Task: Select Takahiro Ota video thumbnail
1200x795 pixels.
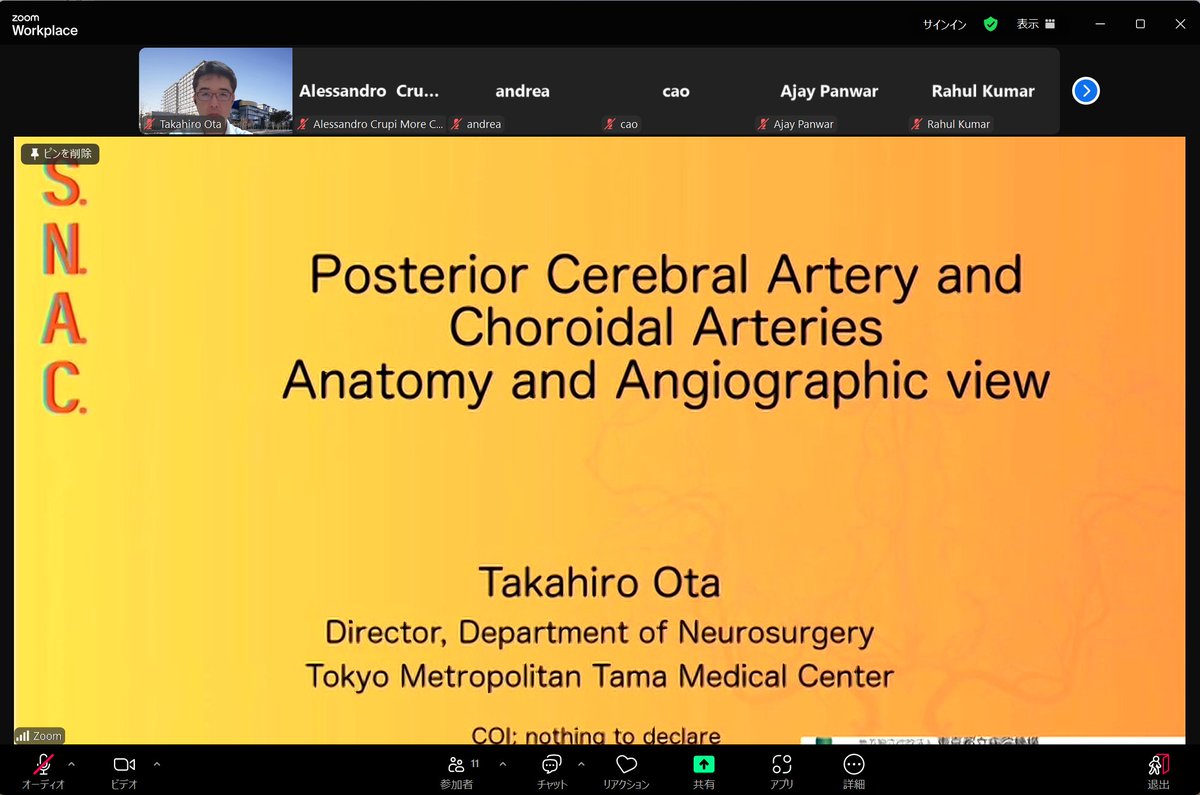Action: [215, 91]
